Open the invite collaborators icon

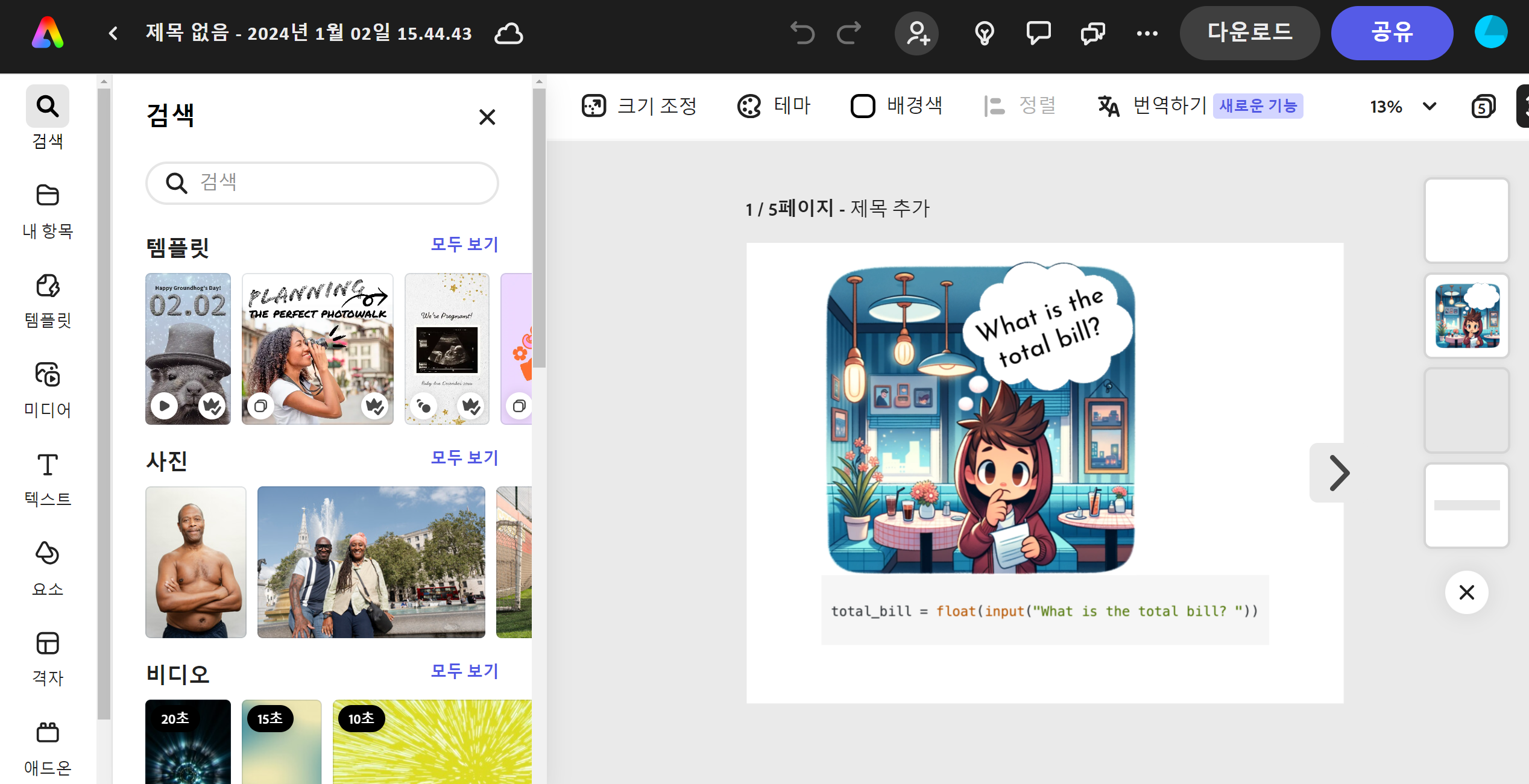point(916,33)
